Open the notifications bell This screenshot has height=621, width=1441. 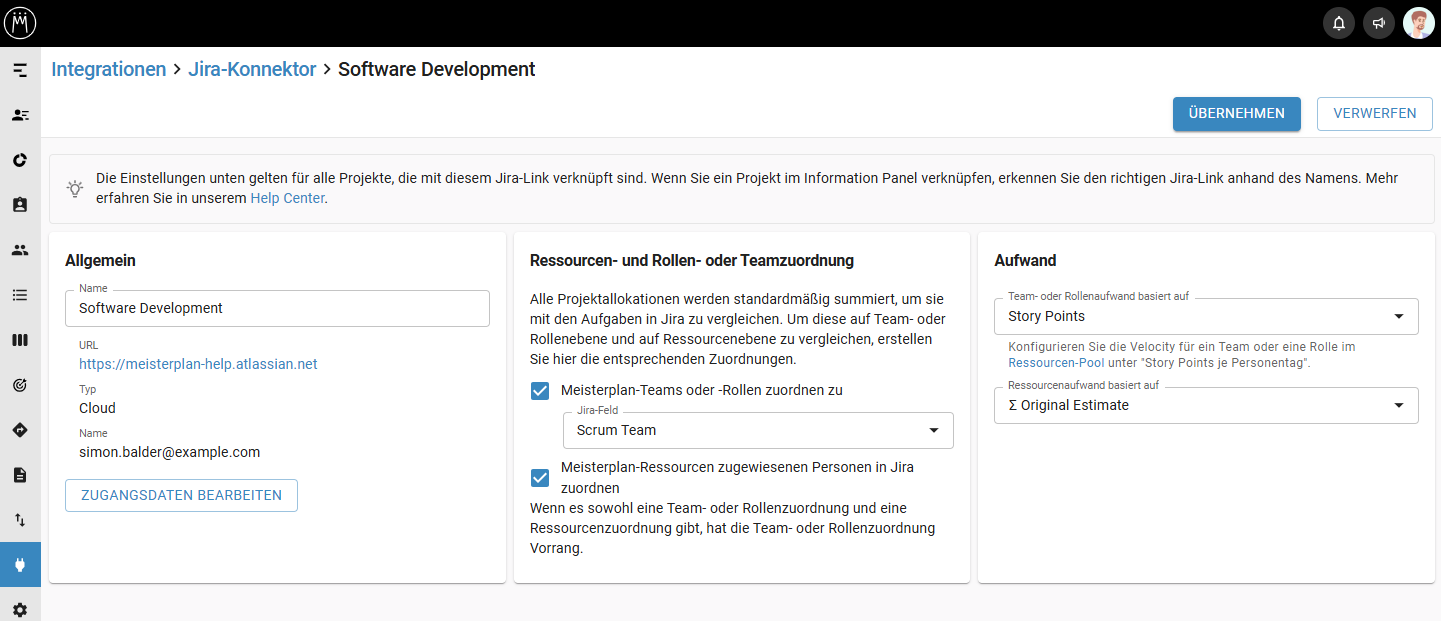[1339, 23]
